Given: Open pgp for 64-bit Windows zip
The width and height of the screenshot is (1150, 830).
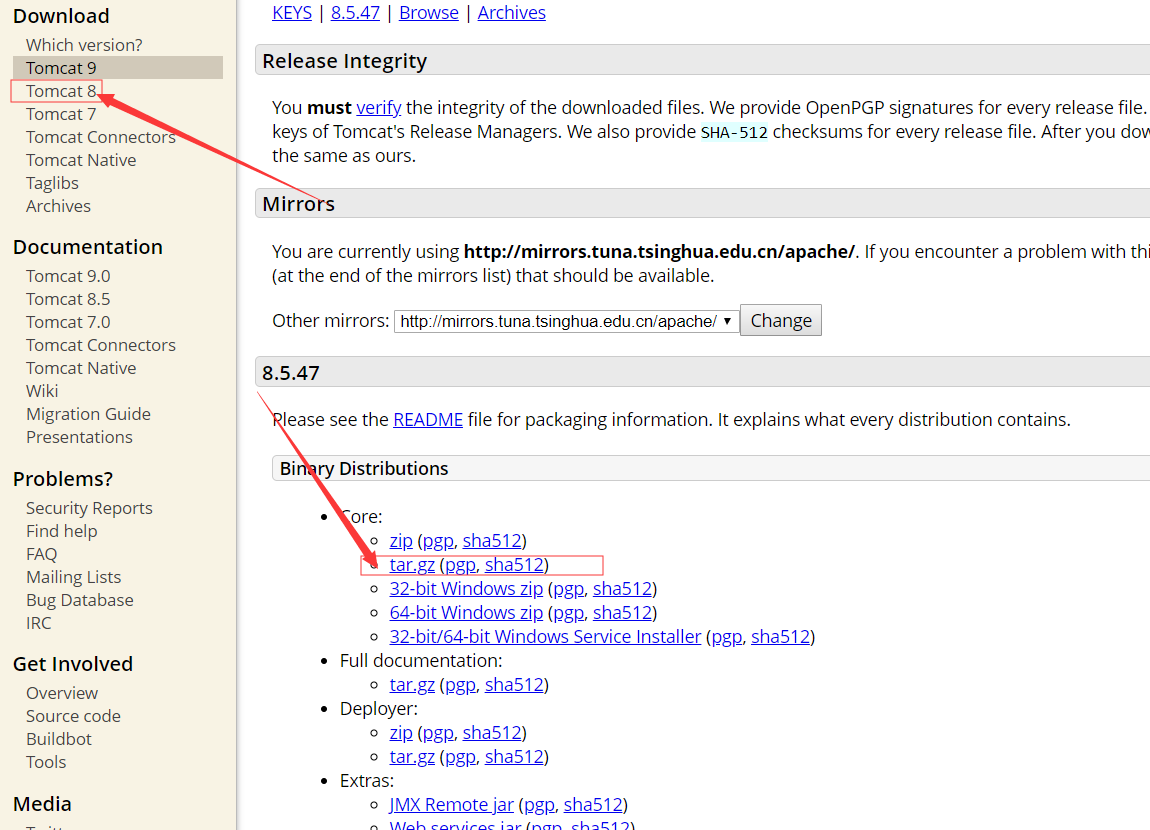Looking at the screenshot, I should coord(568,612).
